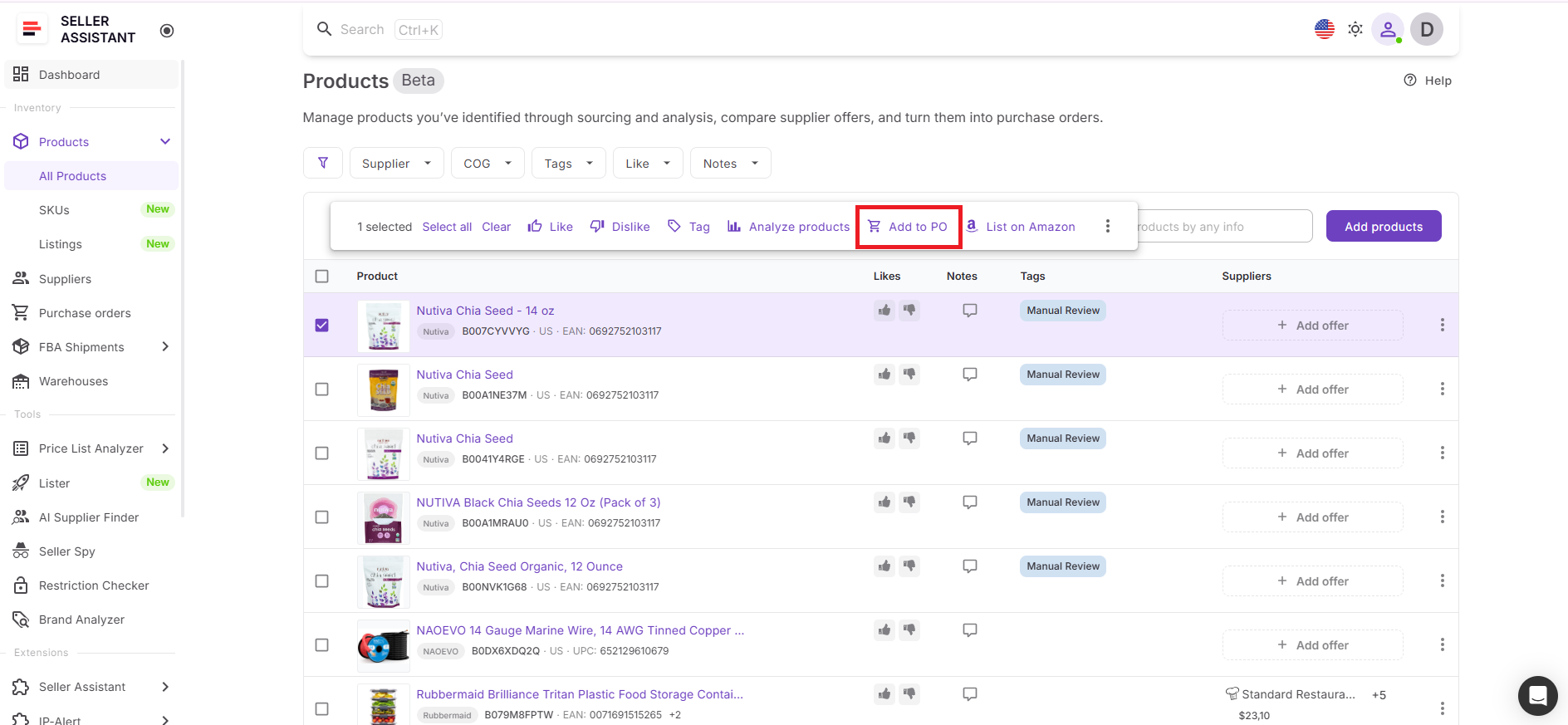Screen dimensions: 1568x725
Task: Open the COG filter dropdown
Action: 488,163
